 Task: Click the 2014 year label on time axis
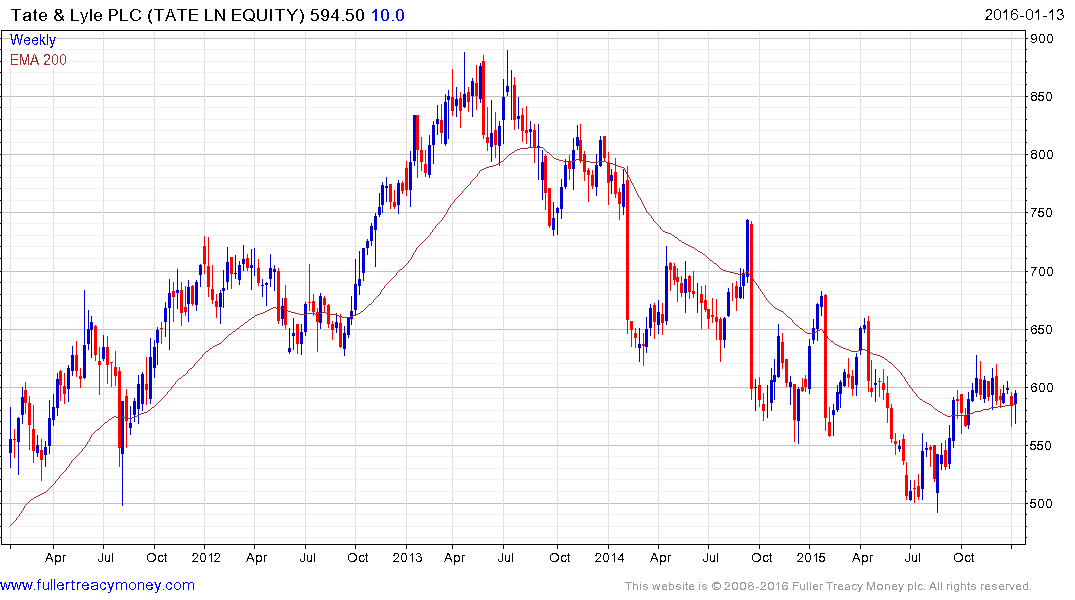pos(609,558)
